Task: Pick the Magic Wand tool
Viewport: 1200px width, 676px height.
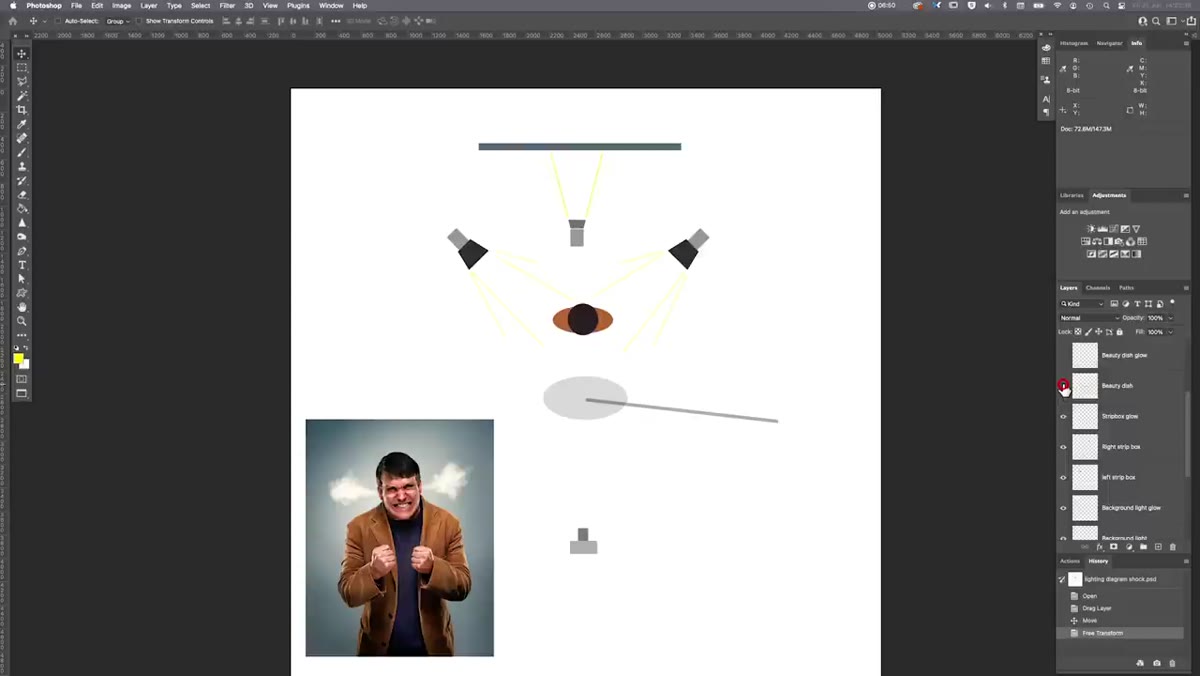Action: coord(21,96)
